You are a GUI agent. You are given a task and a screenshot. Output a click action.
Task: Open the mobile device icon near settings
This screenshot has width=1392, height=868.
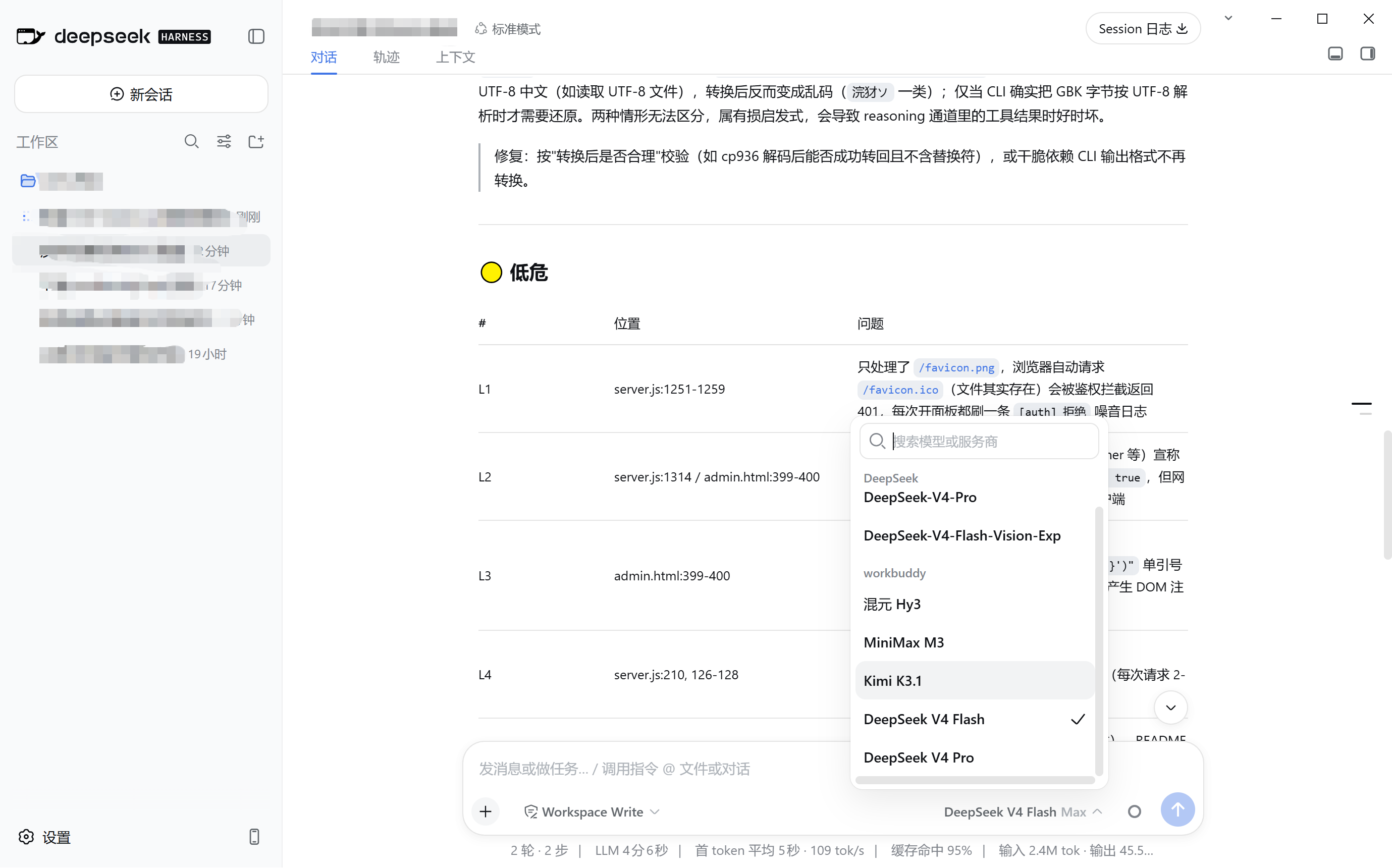[254, 836]
